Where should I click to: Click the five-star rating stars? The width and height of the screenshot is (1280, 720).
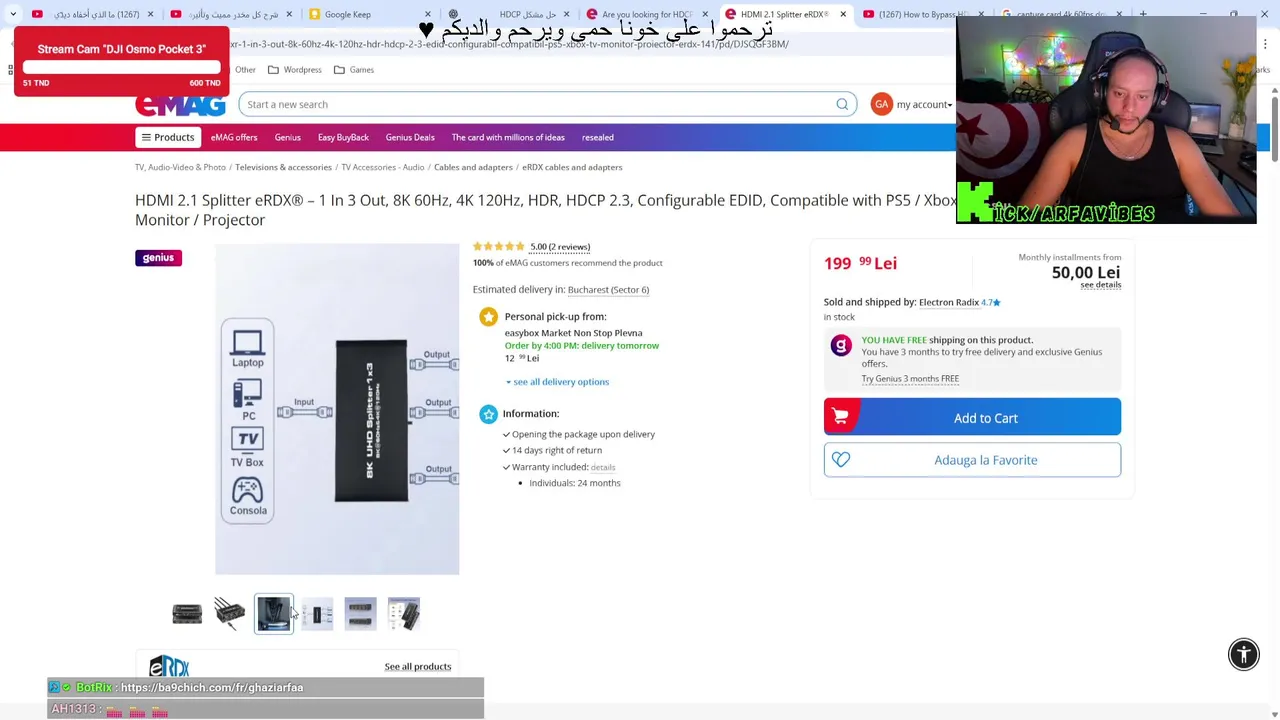499,246
